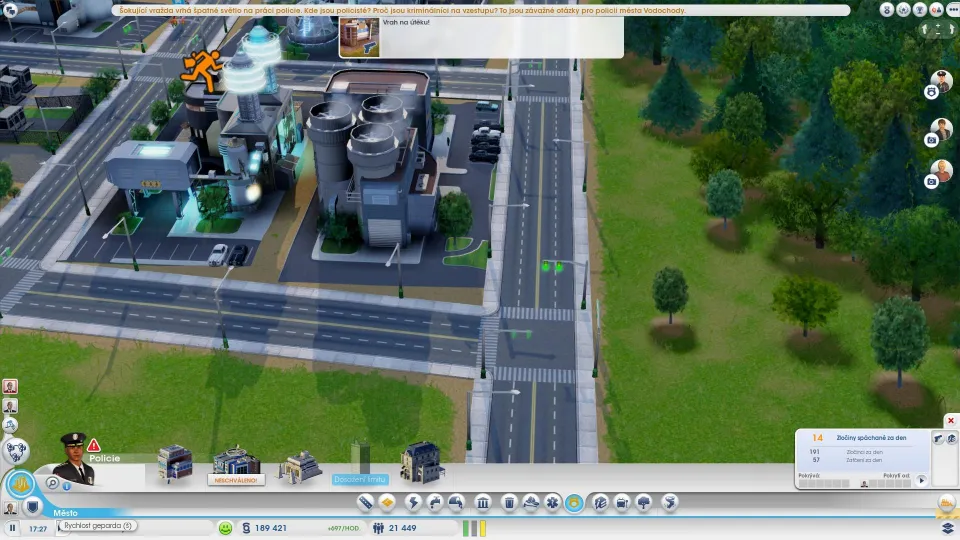
Task: Click the red warning triangle alert
Action: tap(94, 445)
